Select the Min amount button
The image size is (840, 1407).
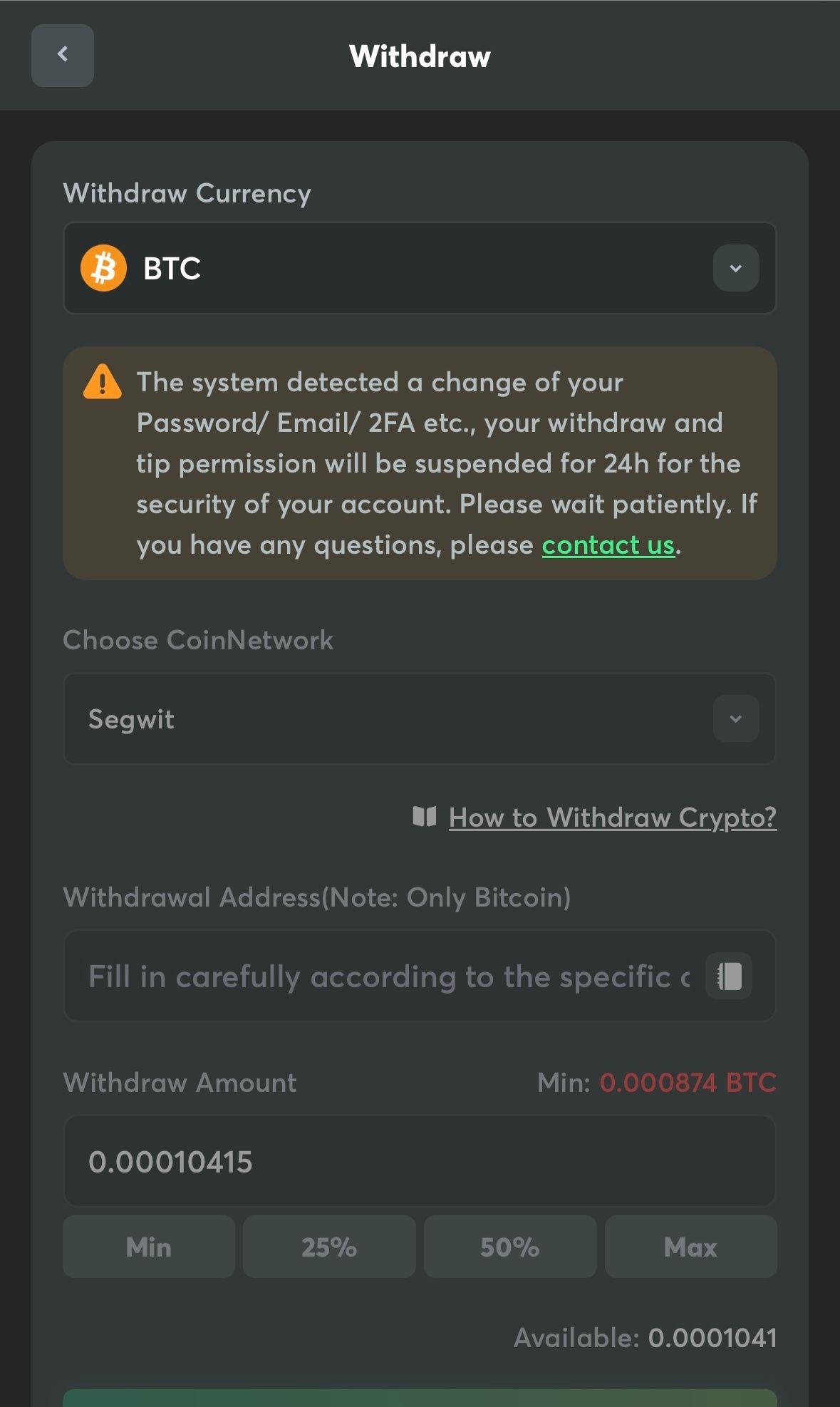pos(149,1247)
